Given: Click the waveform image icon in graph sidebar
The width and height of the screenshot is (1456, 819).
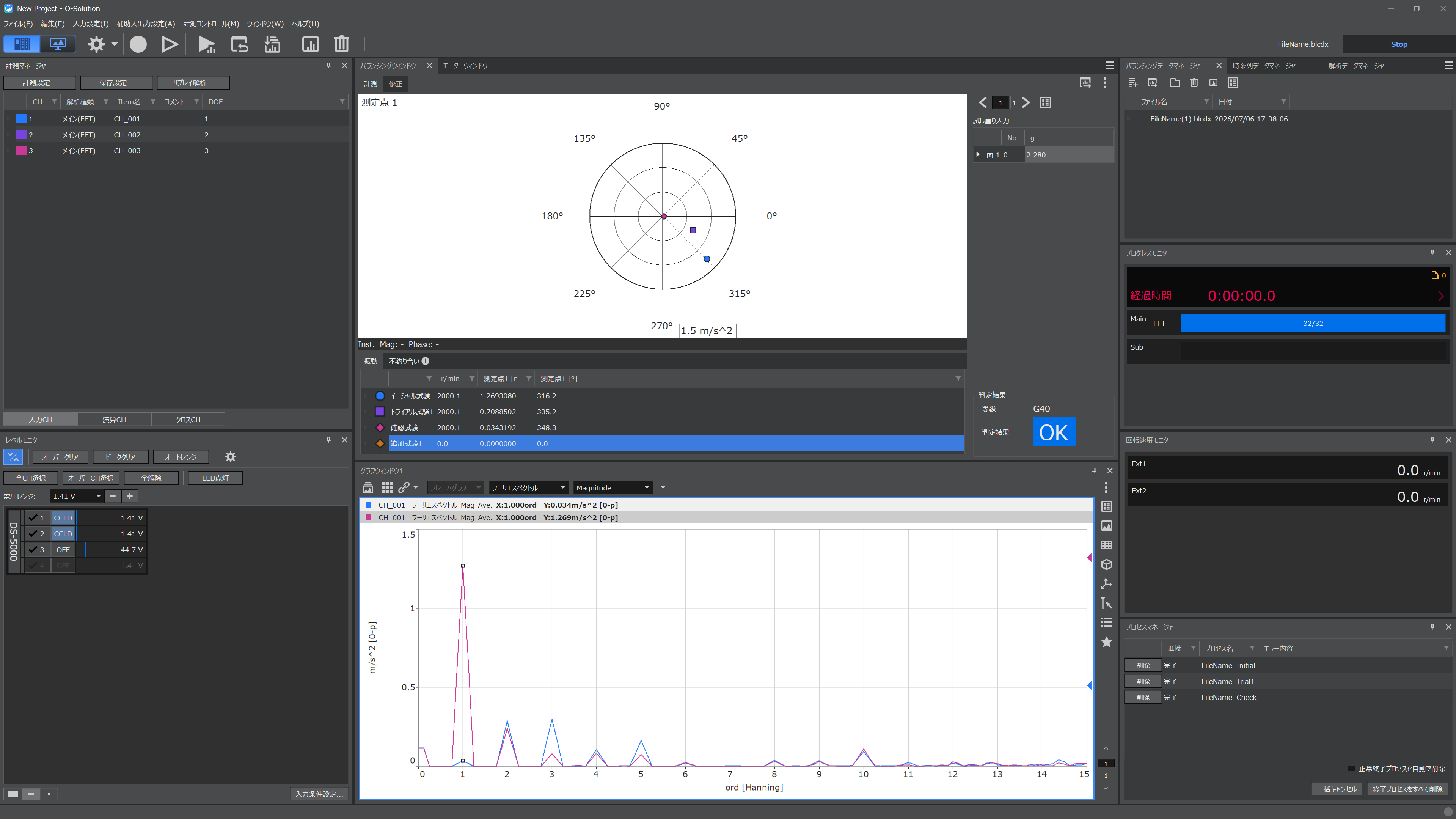Looking at the screenshot, I should point(1107,526).
